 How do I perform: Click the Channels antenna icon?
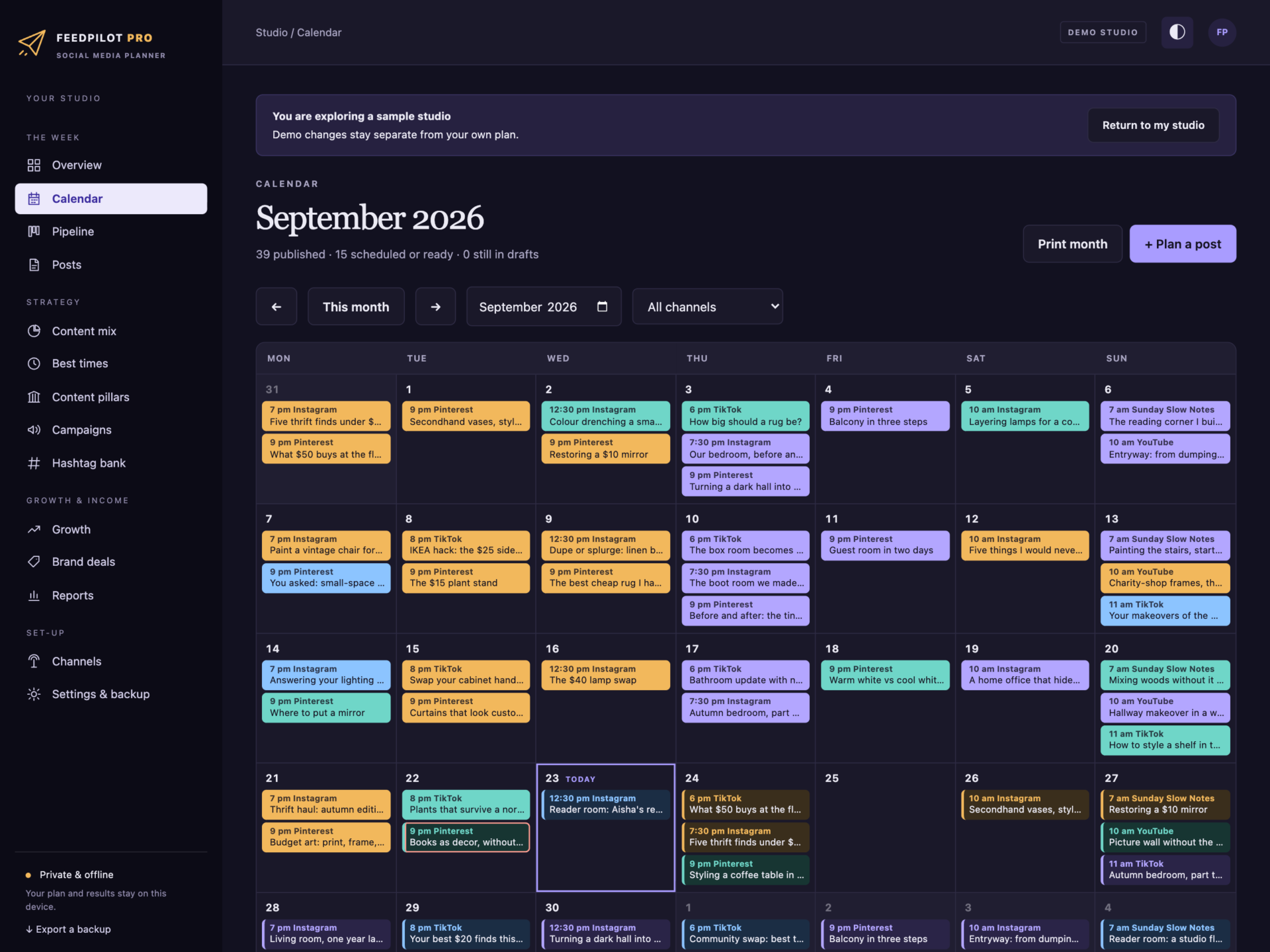[x=34, y=661]
